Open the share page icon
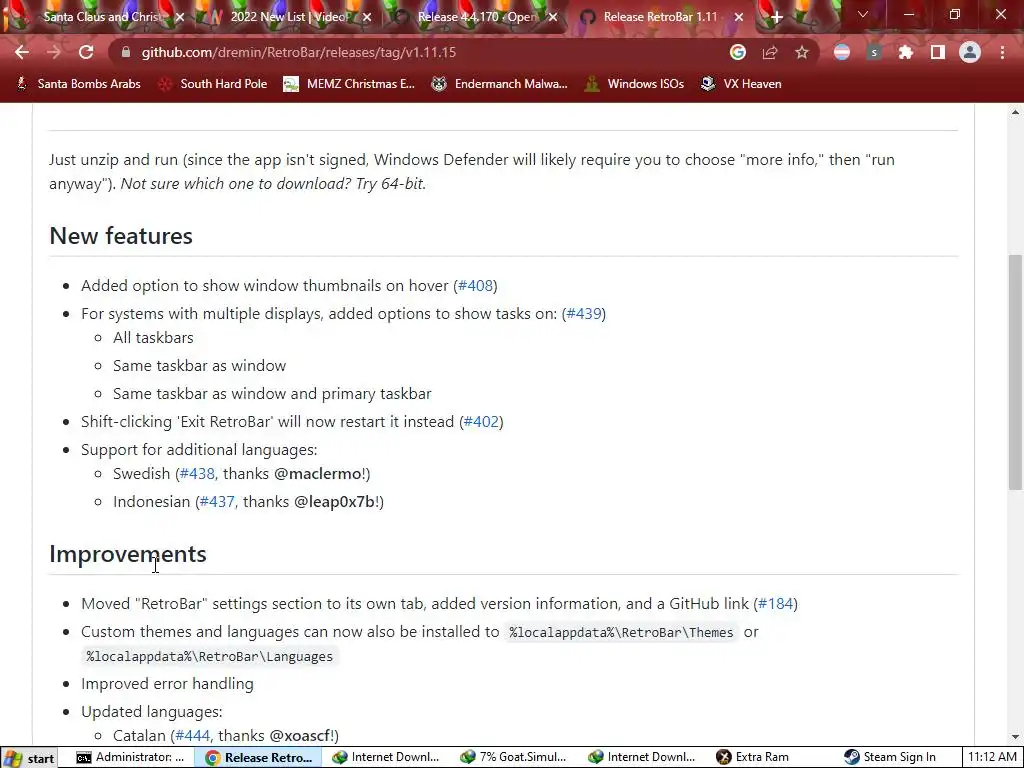 pyautogui.click(x=769, y=52)
